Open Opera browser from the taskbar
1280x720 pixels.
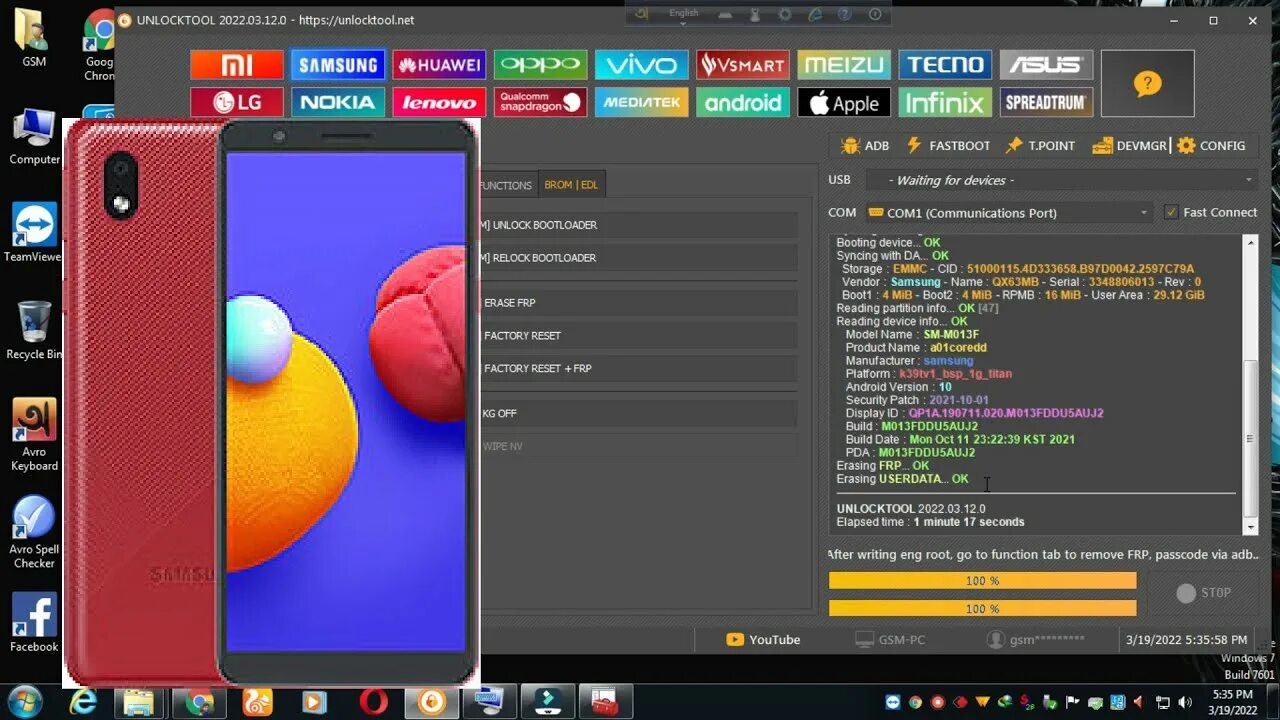click(374, 702)
